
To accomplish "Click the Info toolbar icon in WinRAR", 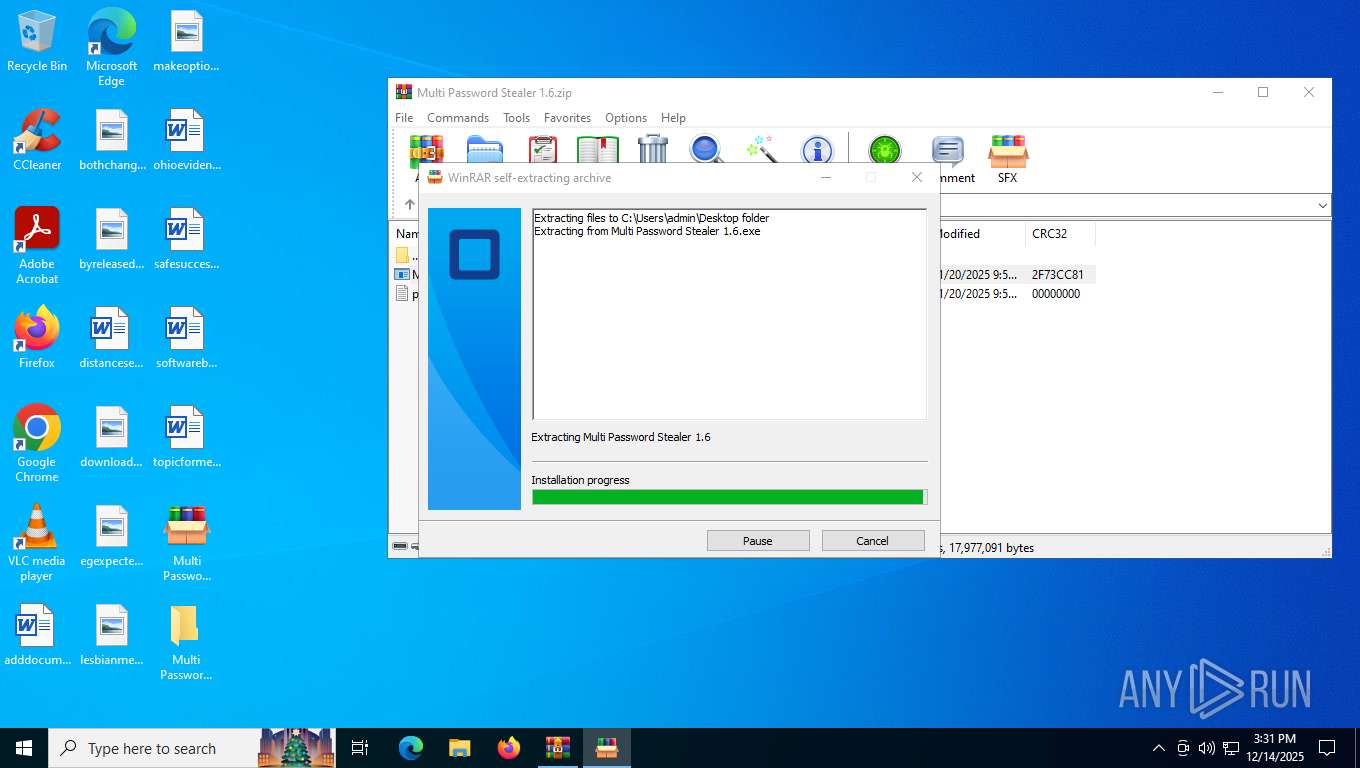I will [x=817, y=150].
